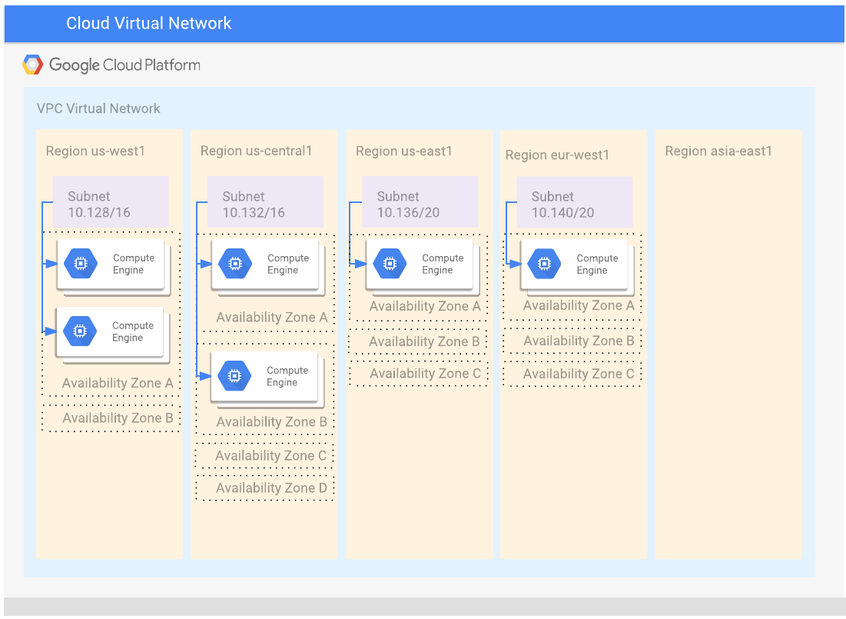Screen dimensions: 846x619
Task: Click the 'Availability Zone D' label
Action: (x=271, y=488)
